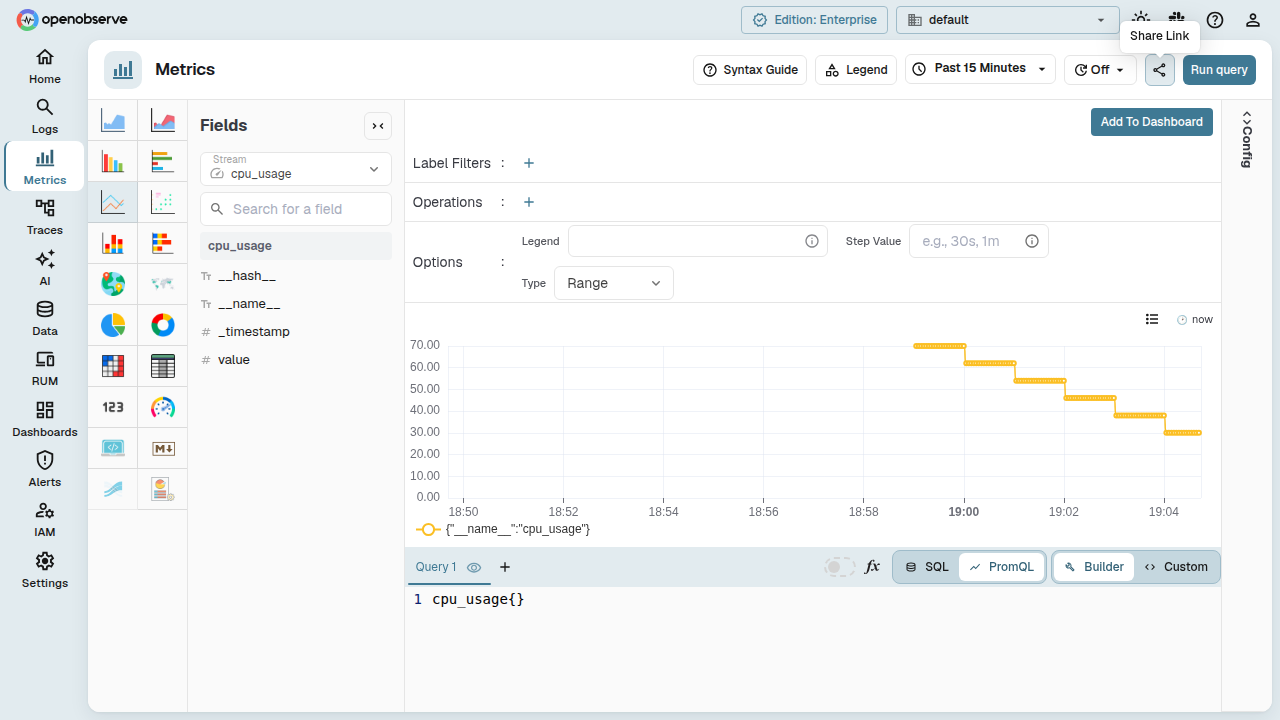Click the Share Link icon button

pyautogui.click(x=1160, y=70)
